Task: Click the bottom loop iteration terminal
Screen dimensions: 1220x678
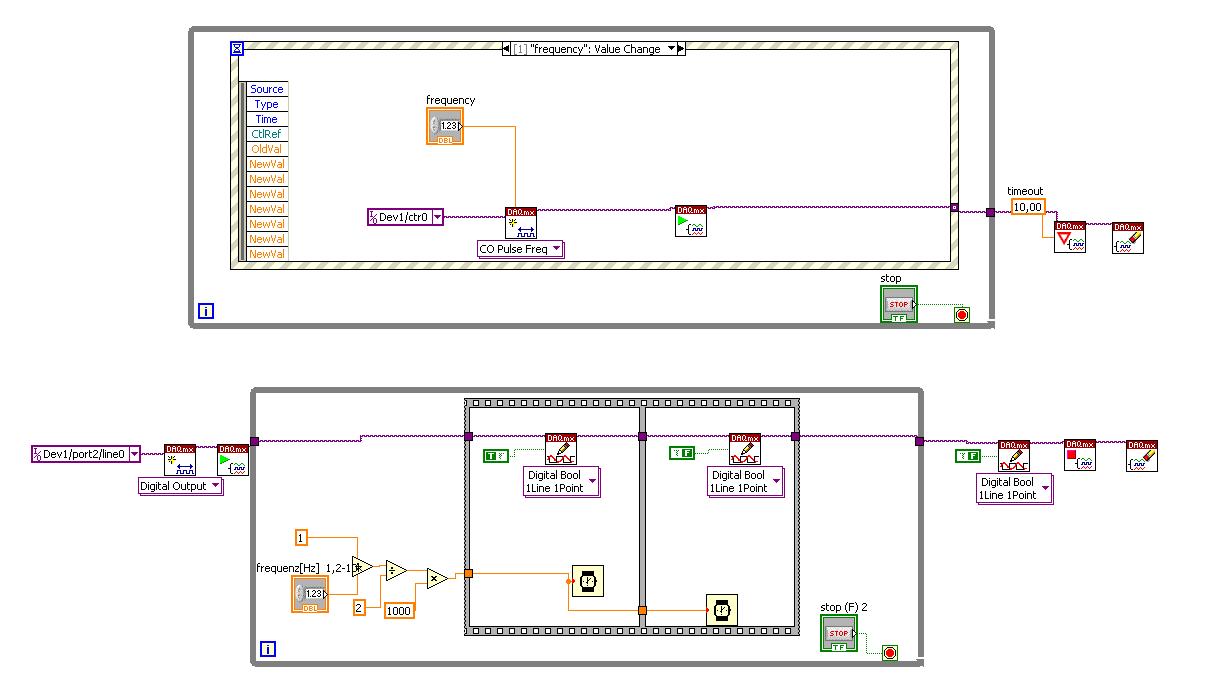Action: coord(268,649)
